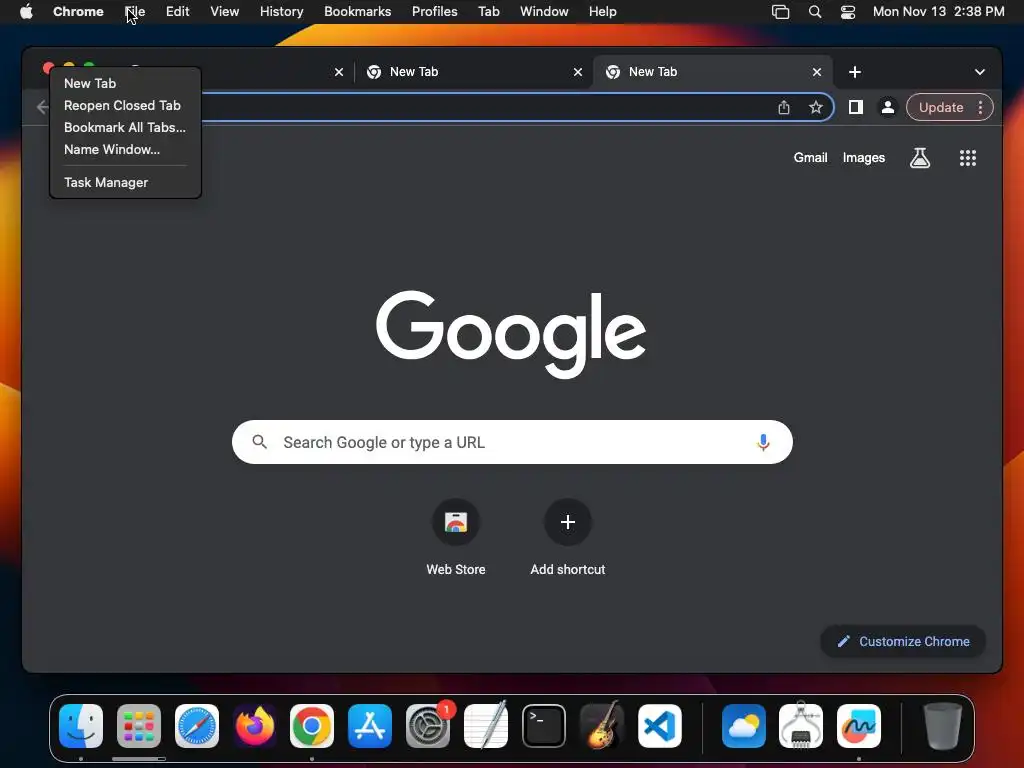The image size is (1024, 768).
Task: Open Launchpad from the Dock
Action: 139,726
